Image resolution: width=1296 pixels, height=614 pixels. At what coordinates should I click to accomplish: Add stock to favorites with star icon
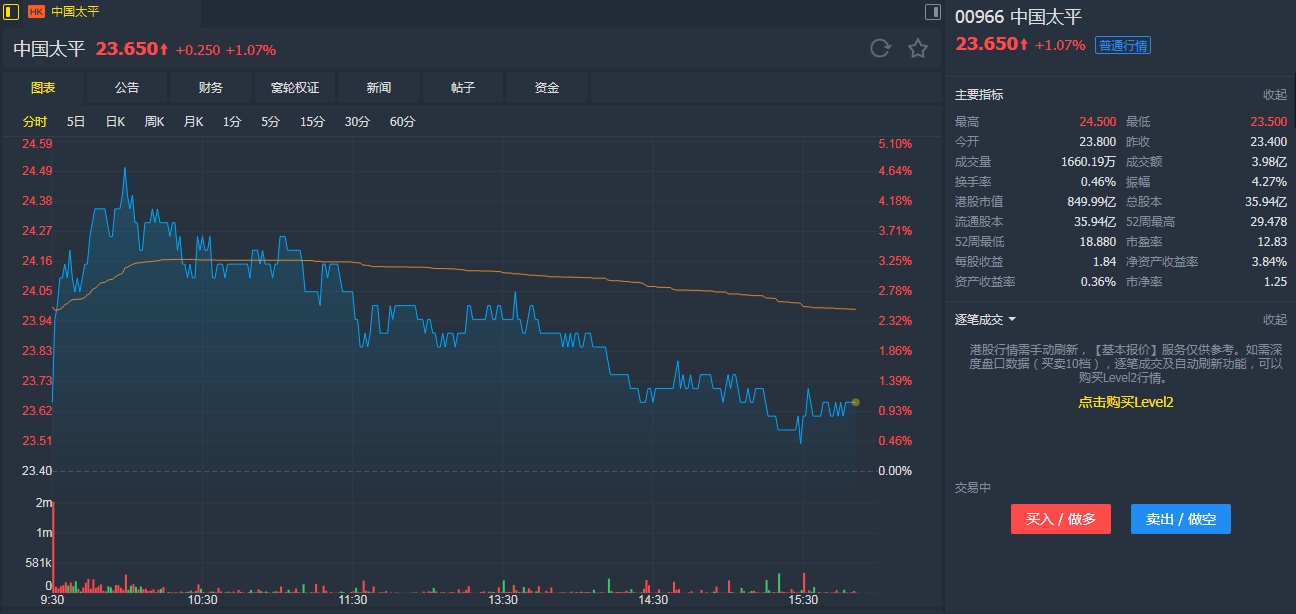918,48
